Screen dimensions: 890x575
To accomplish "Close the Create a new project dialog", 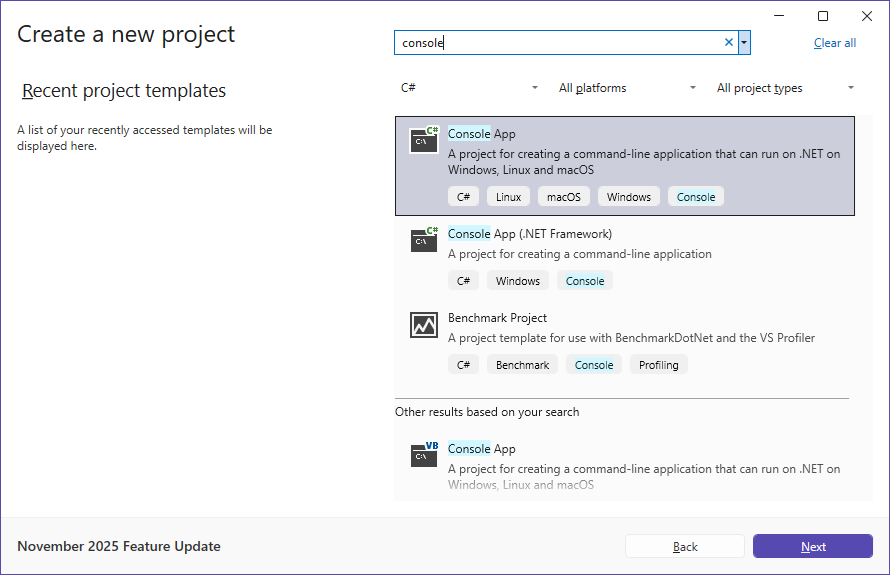I will [867, 16].
